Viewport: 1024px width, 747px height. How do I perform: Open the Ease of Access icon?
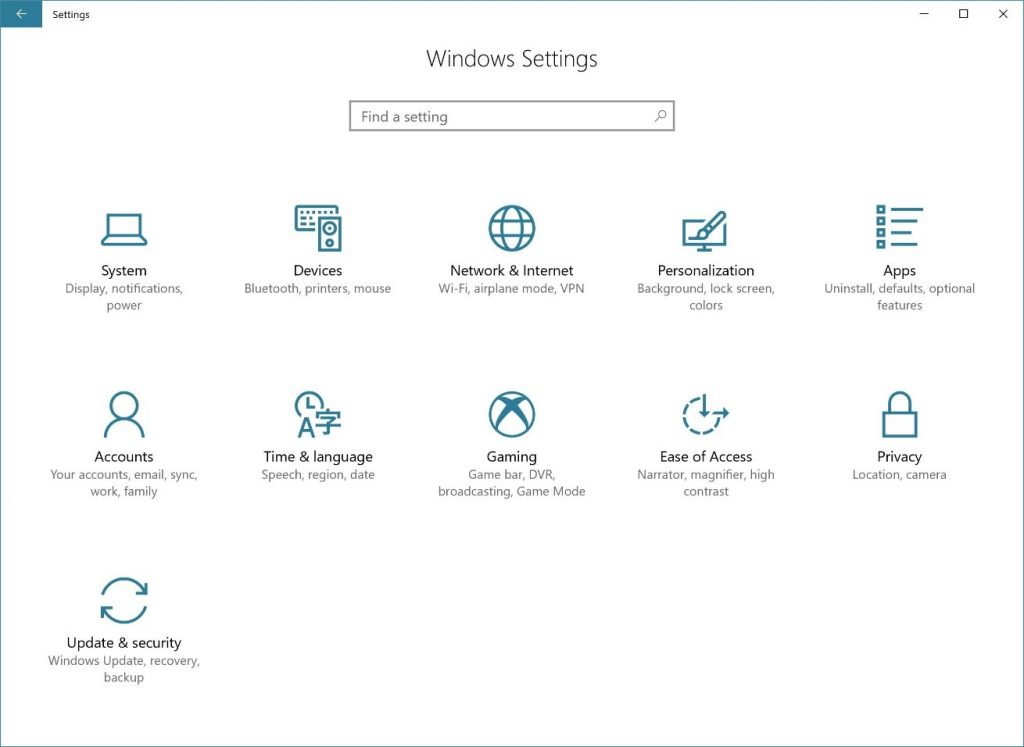click(x=705, y=414)
